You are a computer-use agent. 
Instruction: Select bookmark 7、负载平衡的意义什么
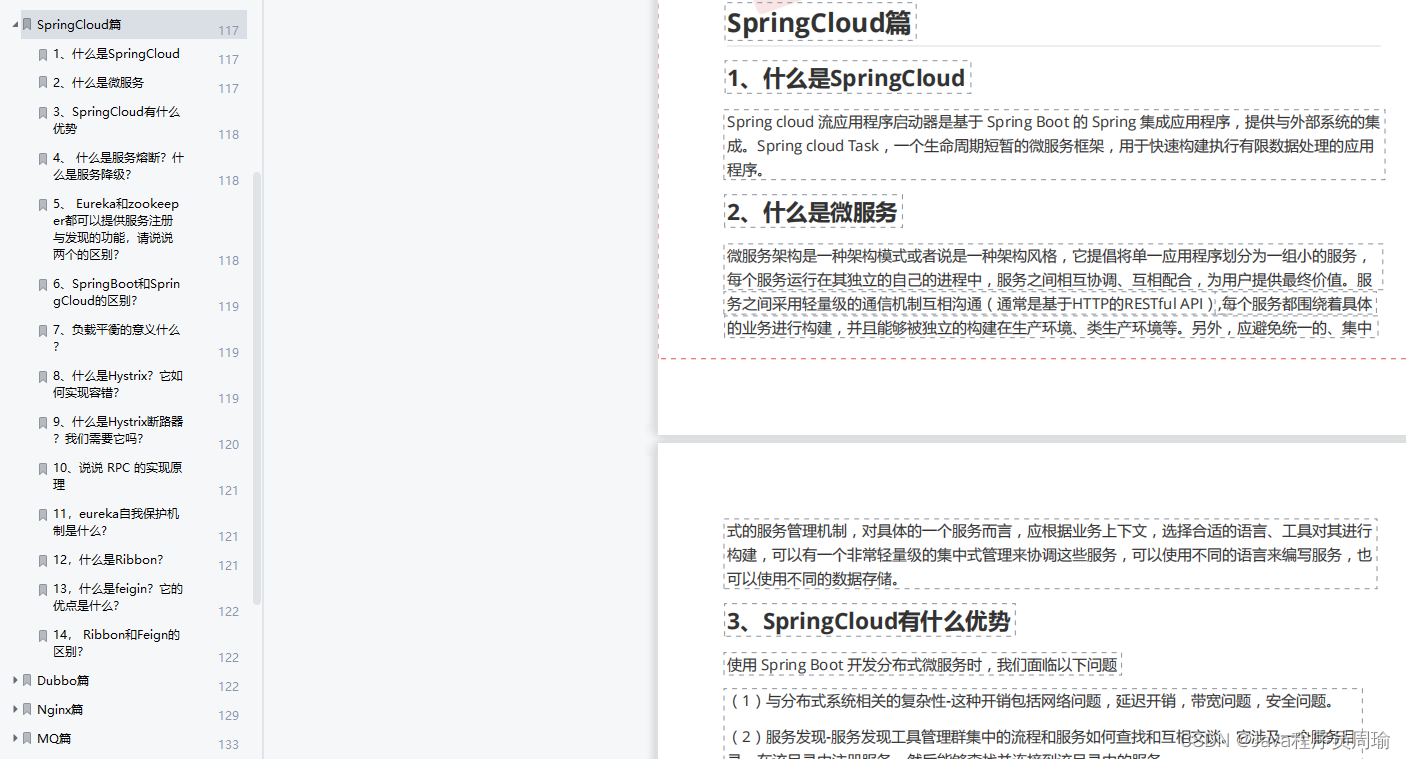pyautogui.click(x=116, y=338)
